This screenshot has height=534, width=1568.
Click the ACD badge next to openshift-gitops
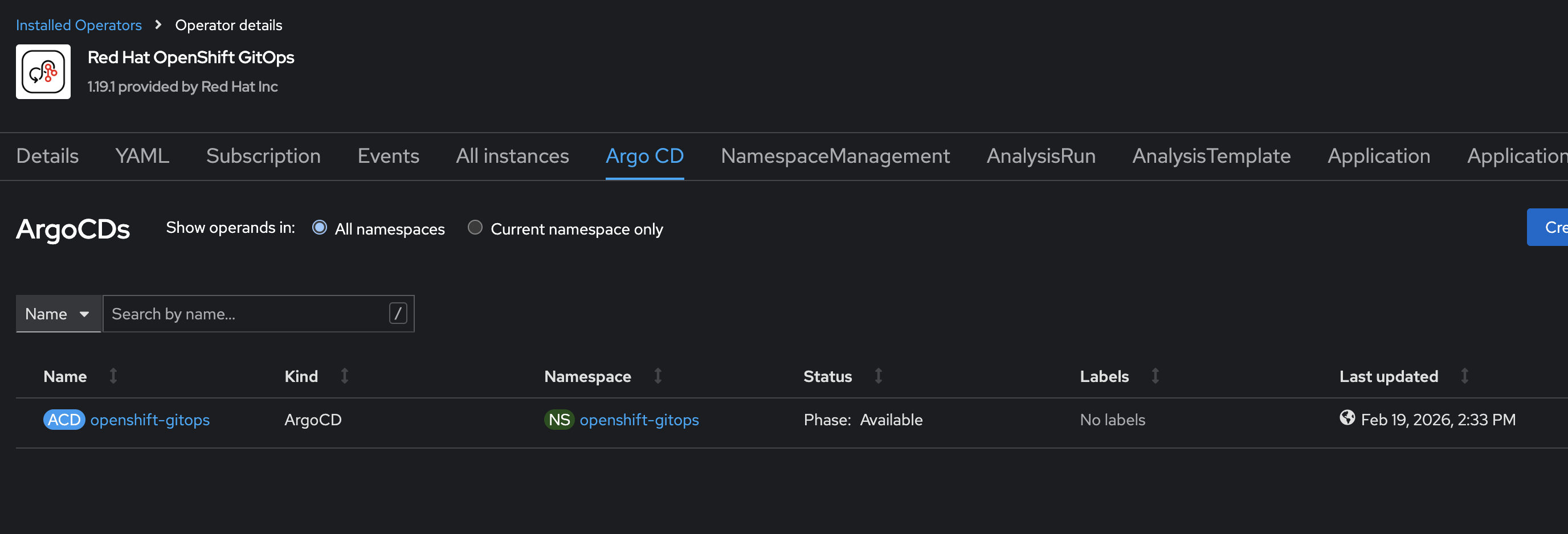[64, 420]
